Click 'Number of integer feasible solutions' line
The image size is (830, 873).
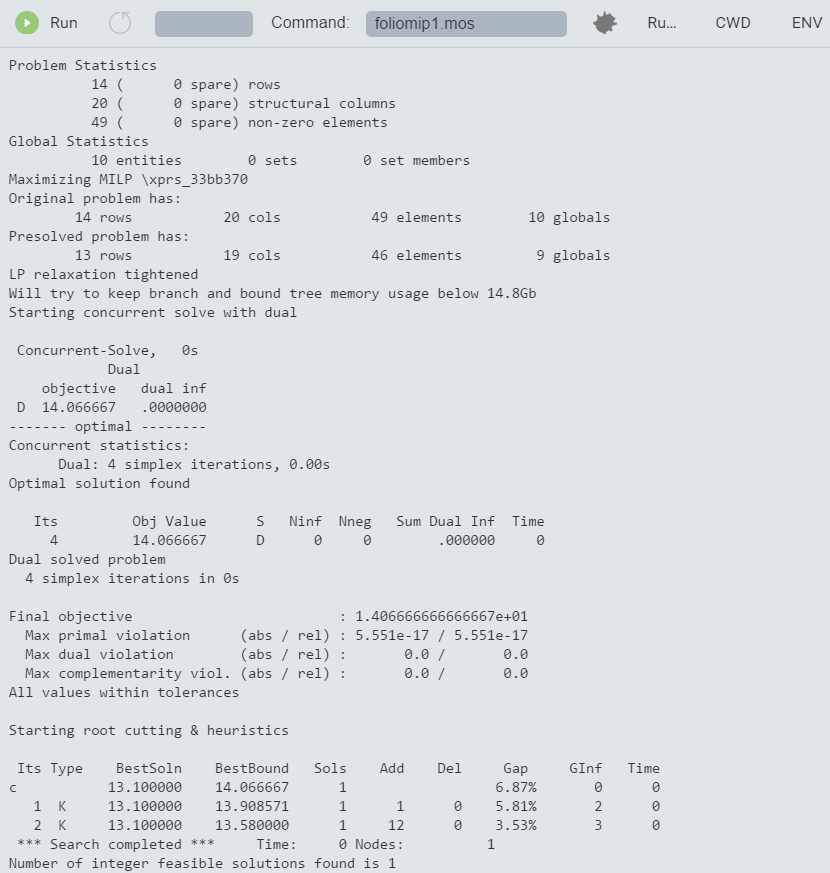pyautogui.click(x=202, y=864)
